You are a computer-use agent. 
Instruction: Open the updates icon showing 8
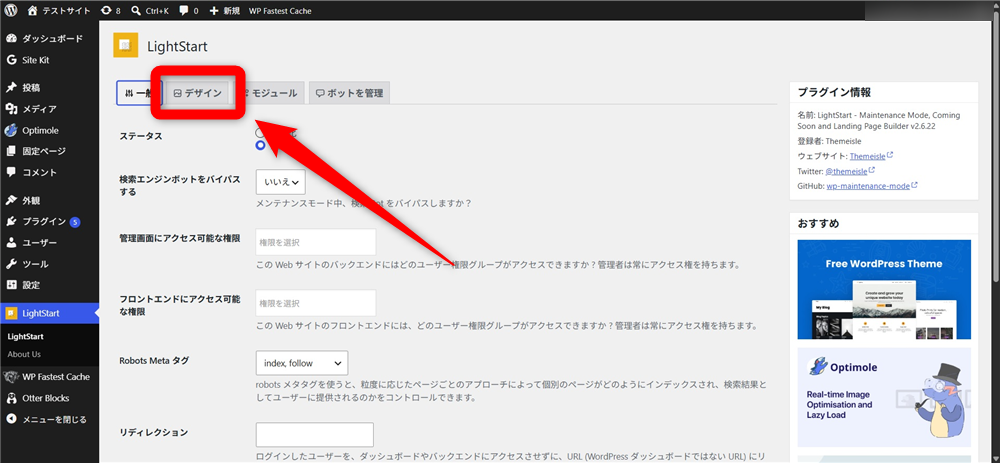(110, 10)
